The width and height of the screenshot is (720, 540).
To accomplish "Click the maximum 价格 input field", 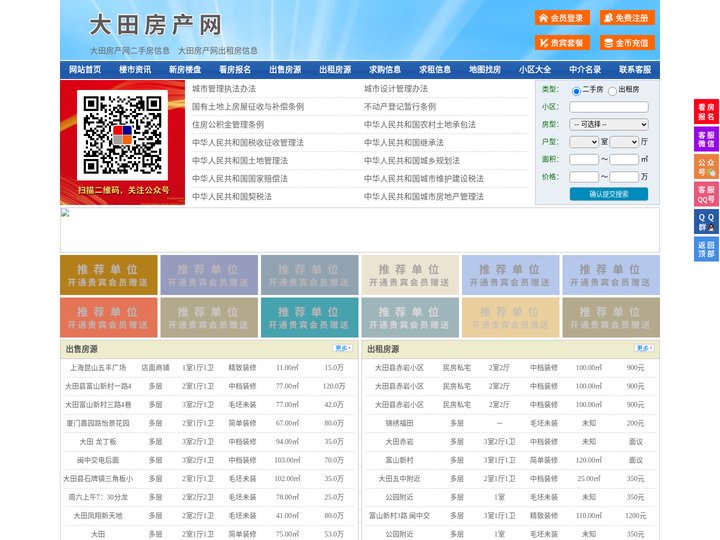I will [x=624, y=177].
